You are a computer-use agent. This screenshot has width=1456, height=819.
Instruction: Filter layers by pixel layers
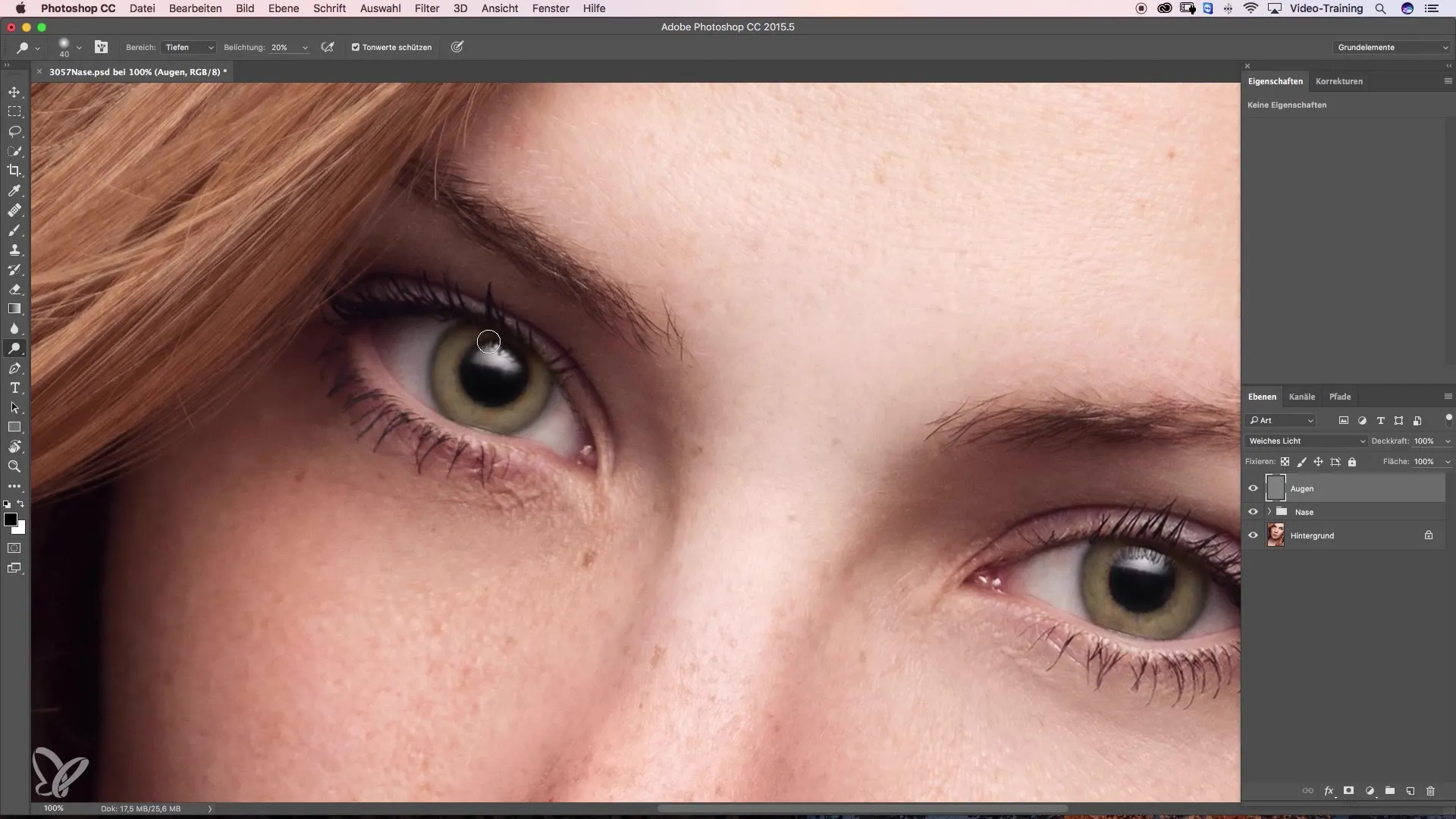[x=1344, y=420]
